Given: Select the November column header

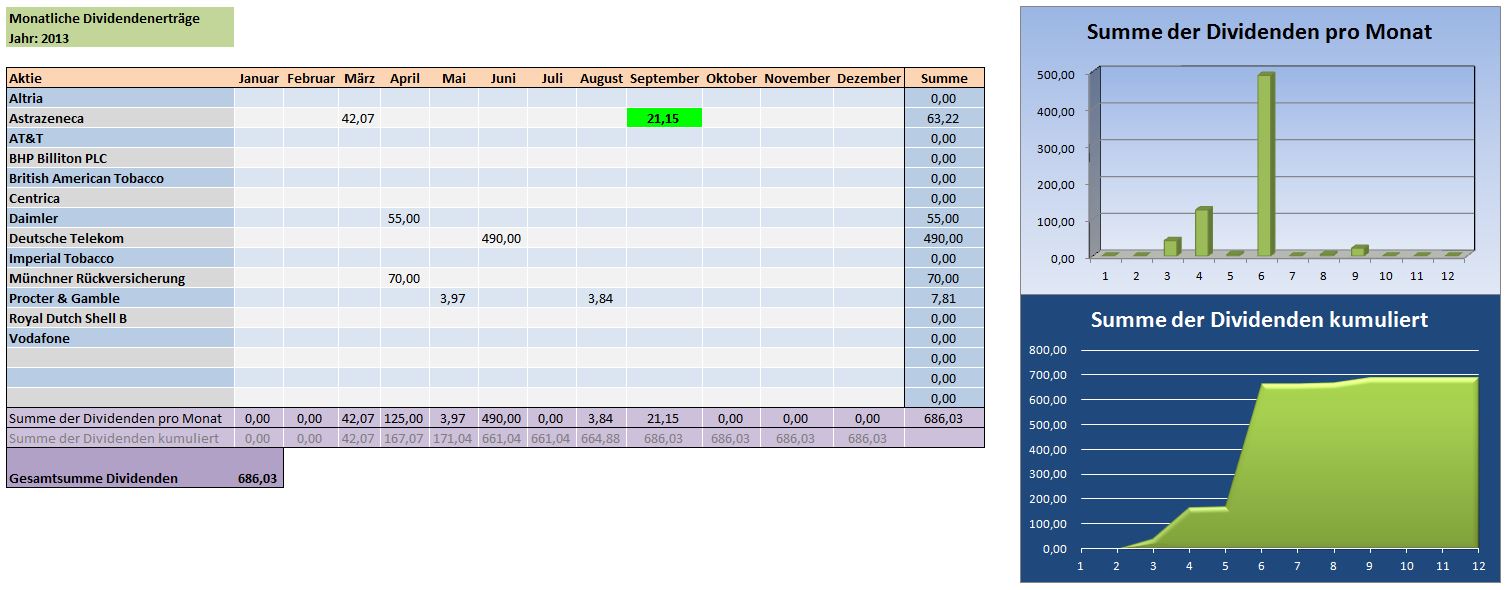Looking at the screenshot, I should 797,78.
